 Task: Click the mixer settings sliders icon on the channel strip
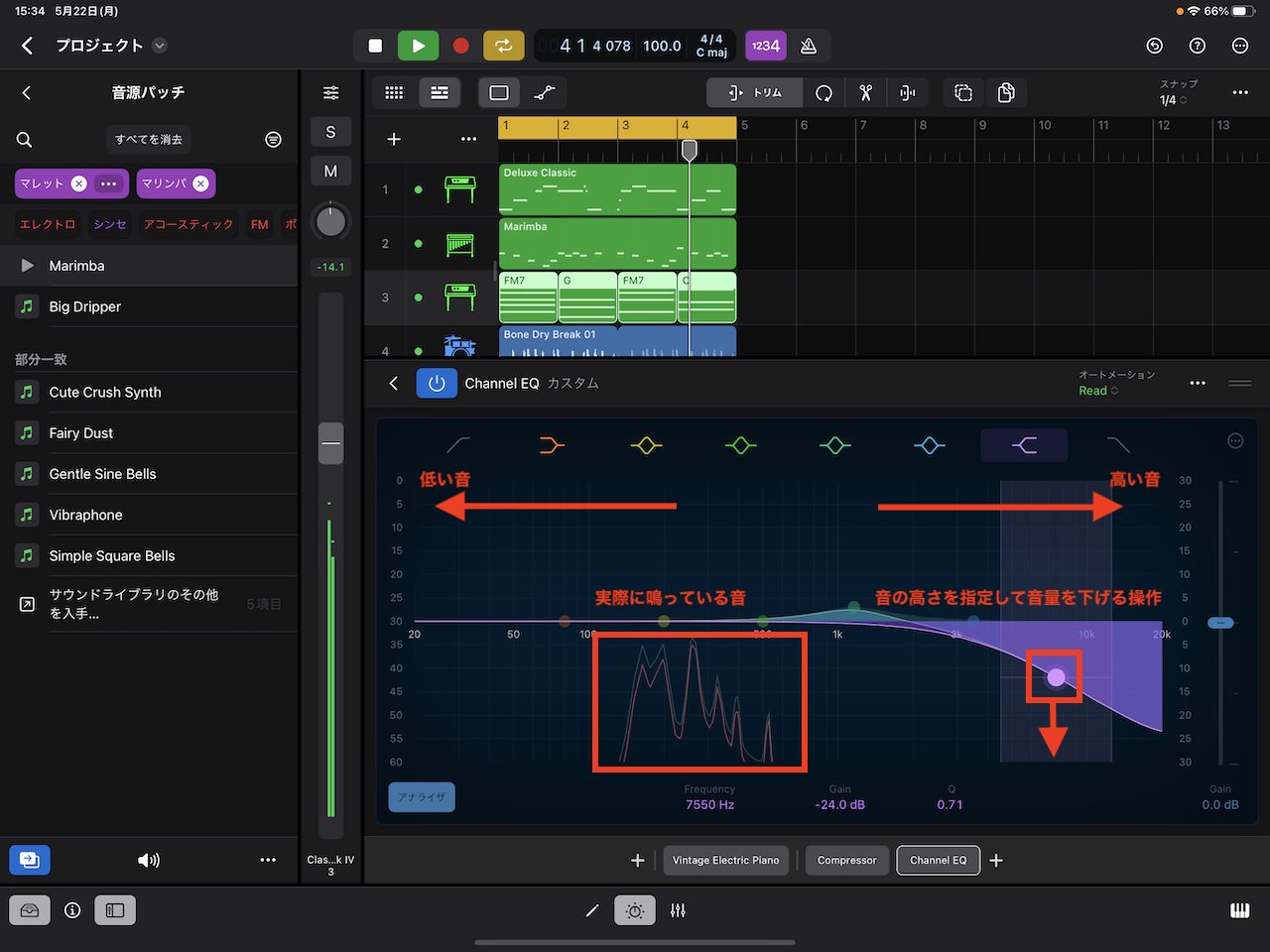click(x=330, y=92)
